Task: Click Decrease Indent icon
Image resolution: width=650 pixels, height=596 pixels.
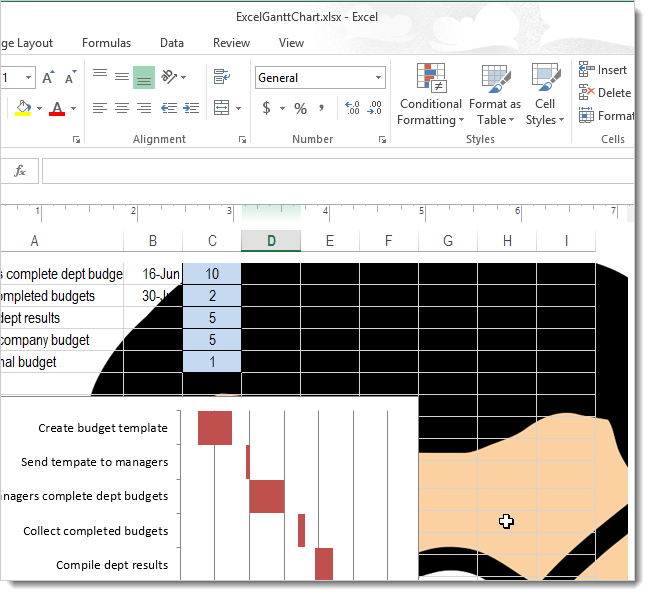Action: (169, 109)
